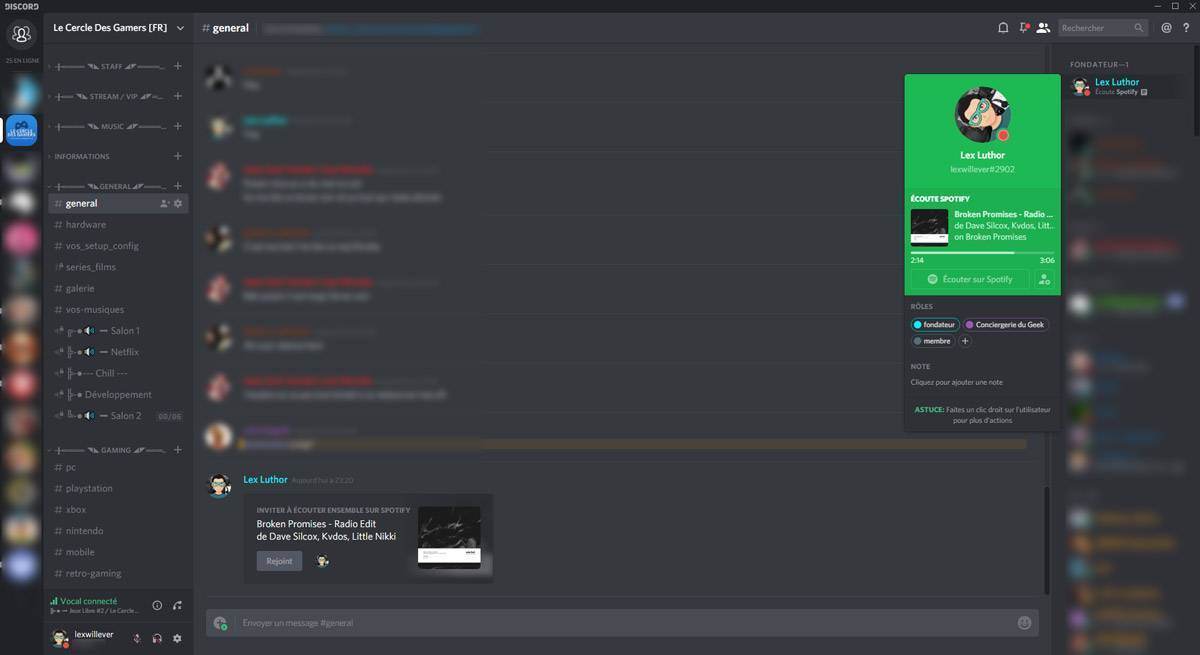The height and width of the screenshot is (655, 1200).
Task: Open the playstation channel
Action: click(x=118, y=489)
